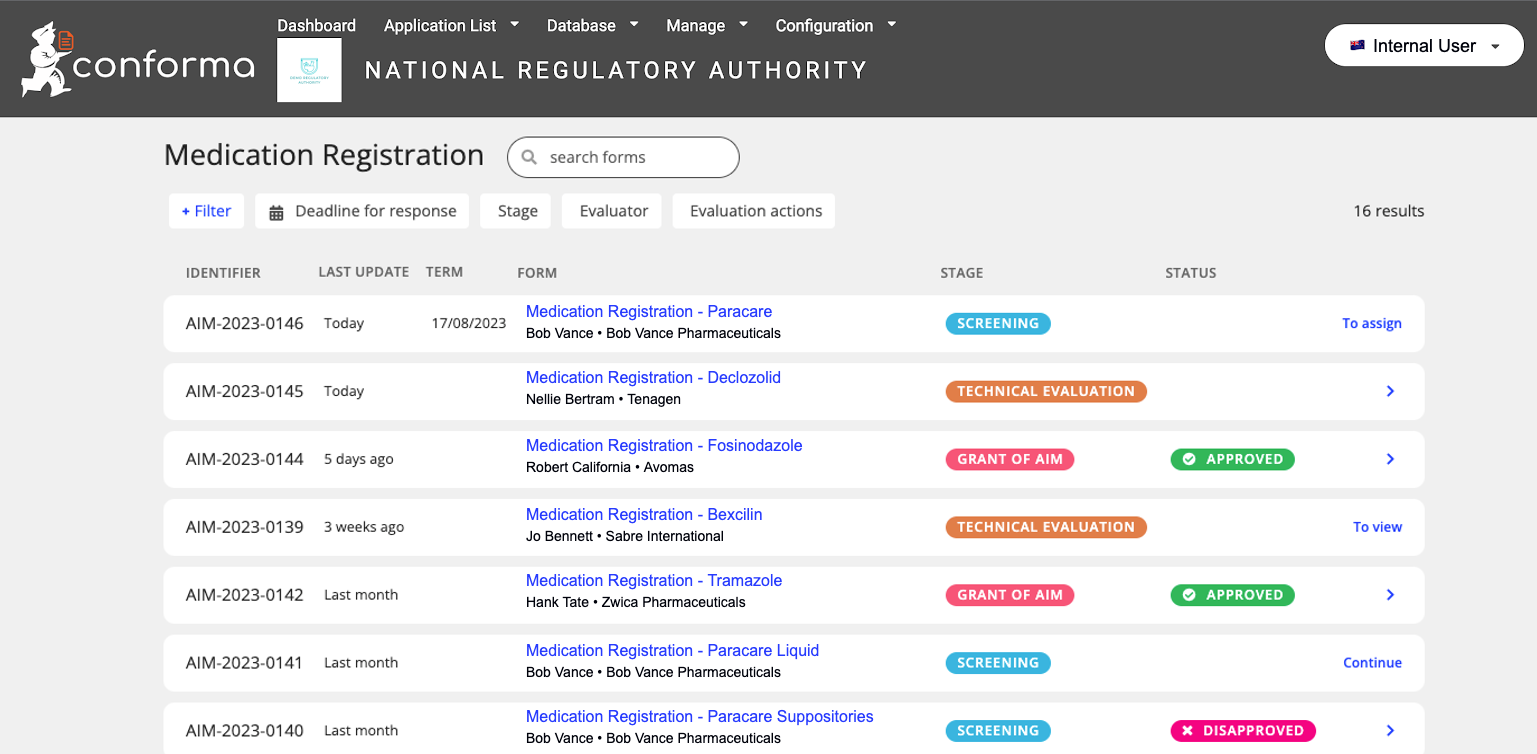Open Medication Registration - Tramazole
Viewport: 1537px width, 754px height.
pyautogui.click(x=654, y=580)
